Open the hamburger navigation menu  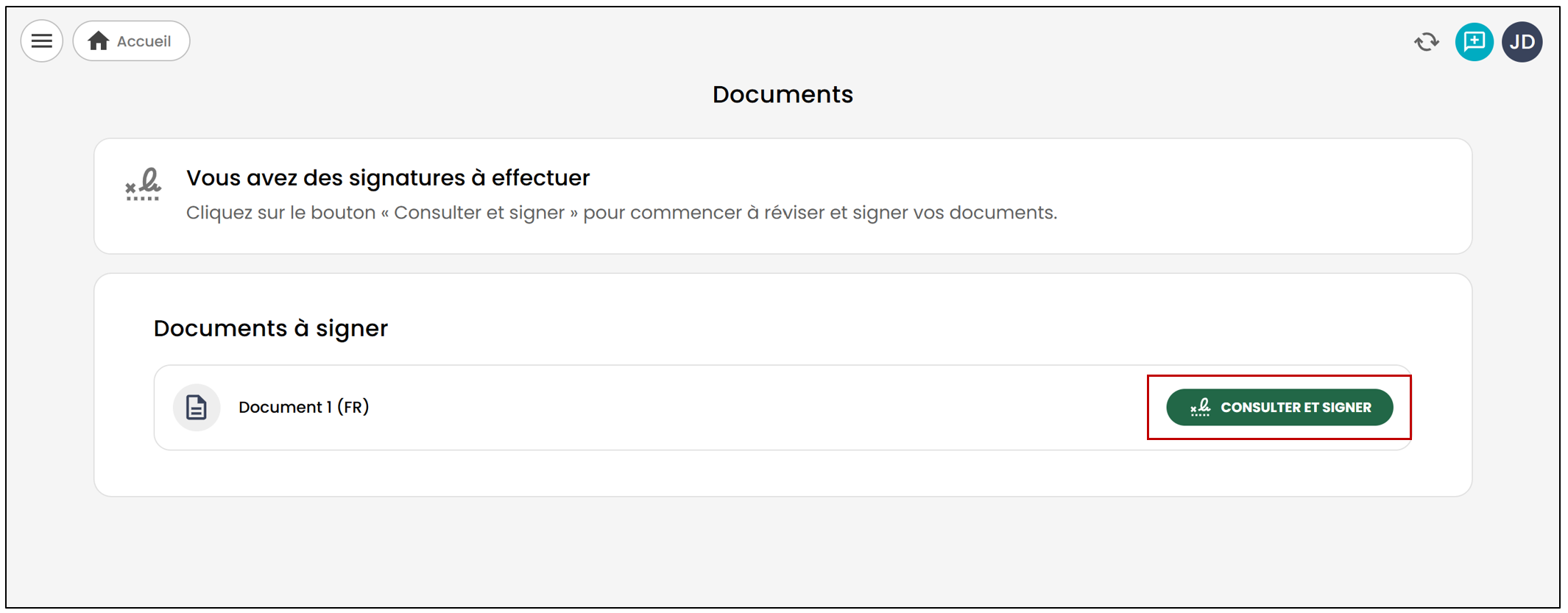click(42, 41)
